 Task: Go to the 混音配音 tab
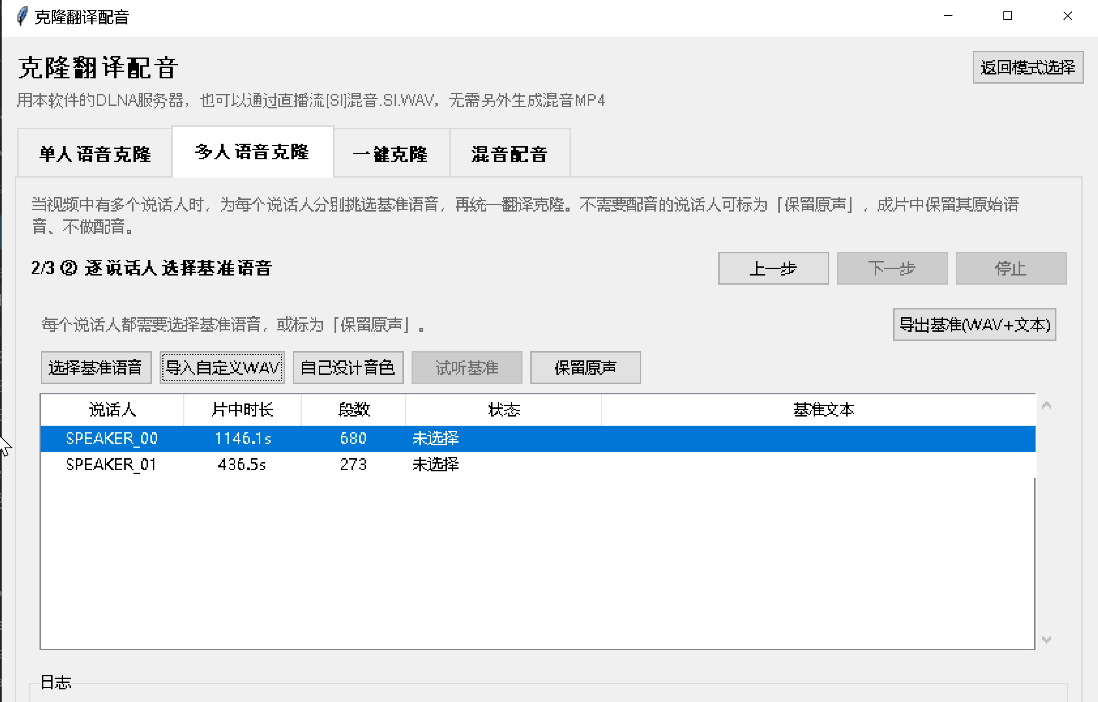point(510,153)
